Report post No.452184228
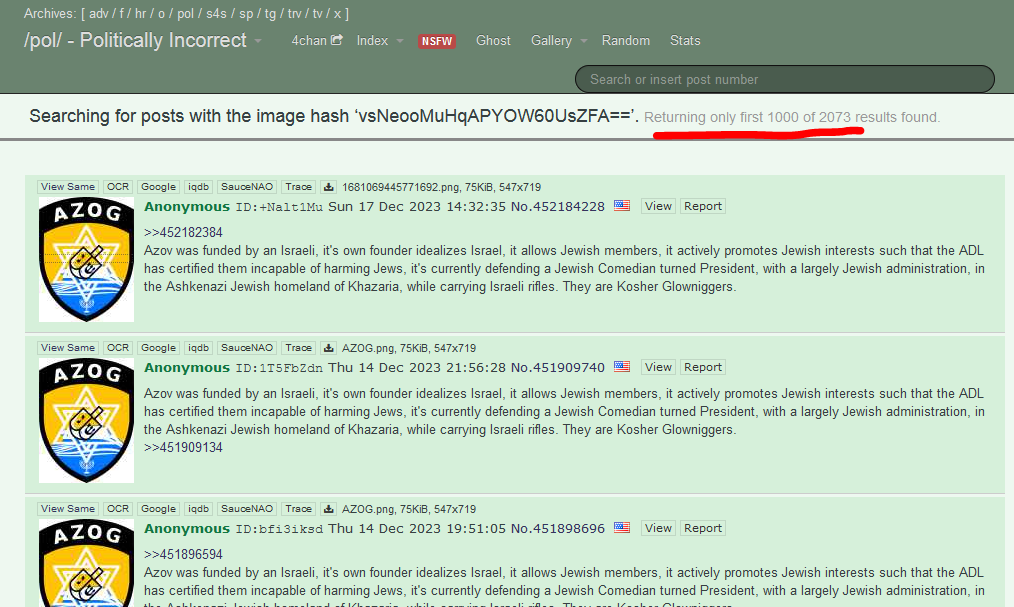The height and width of the screenshot is (607, 1014). (x=703, y=206)
